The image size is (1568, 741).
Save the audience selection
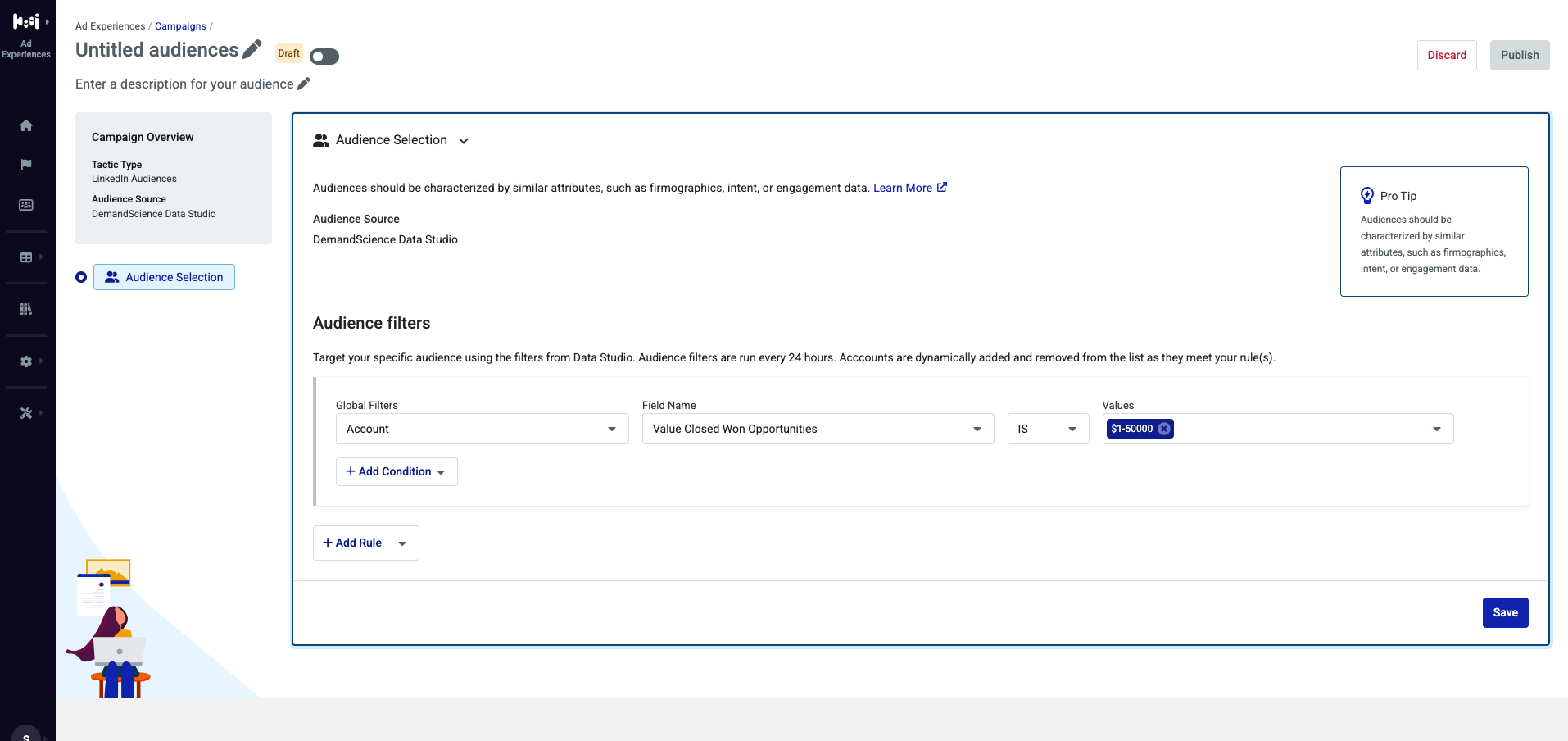(x=1505, y=612)
